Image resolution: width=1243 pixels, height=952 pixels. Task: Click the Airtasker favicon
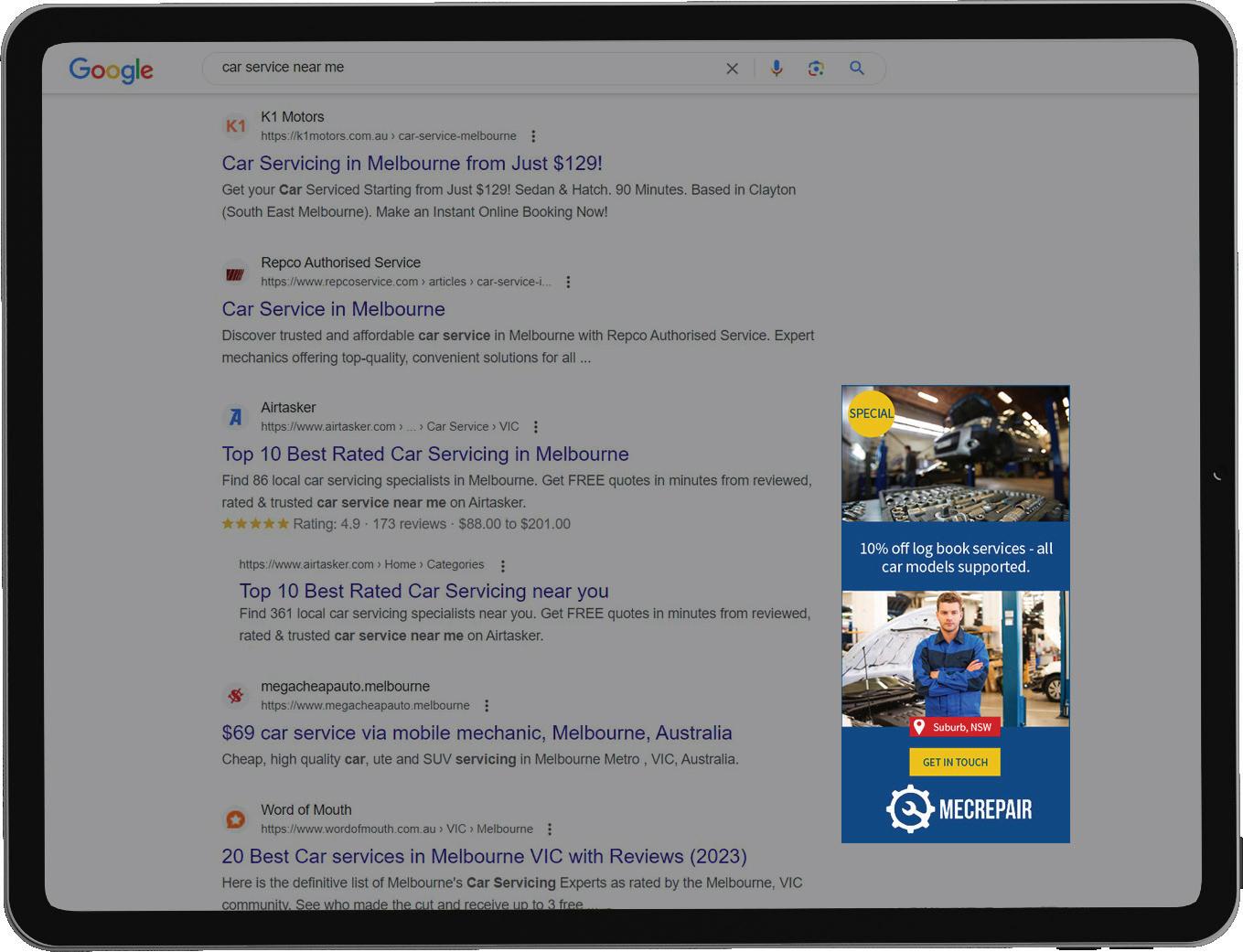tap(236, 417)
